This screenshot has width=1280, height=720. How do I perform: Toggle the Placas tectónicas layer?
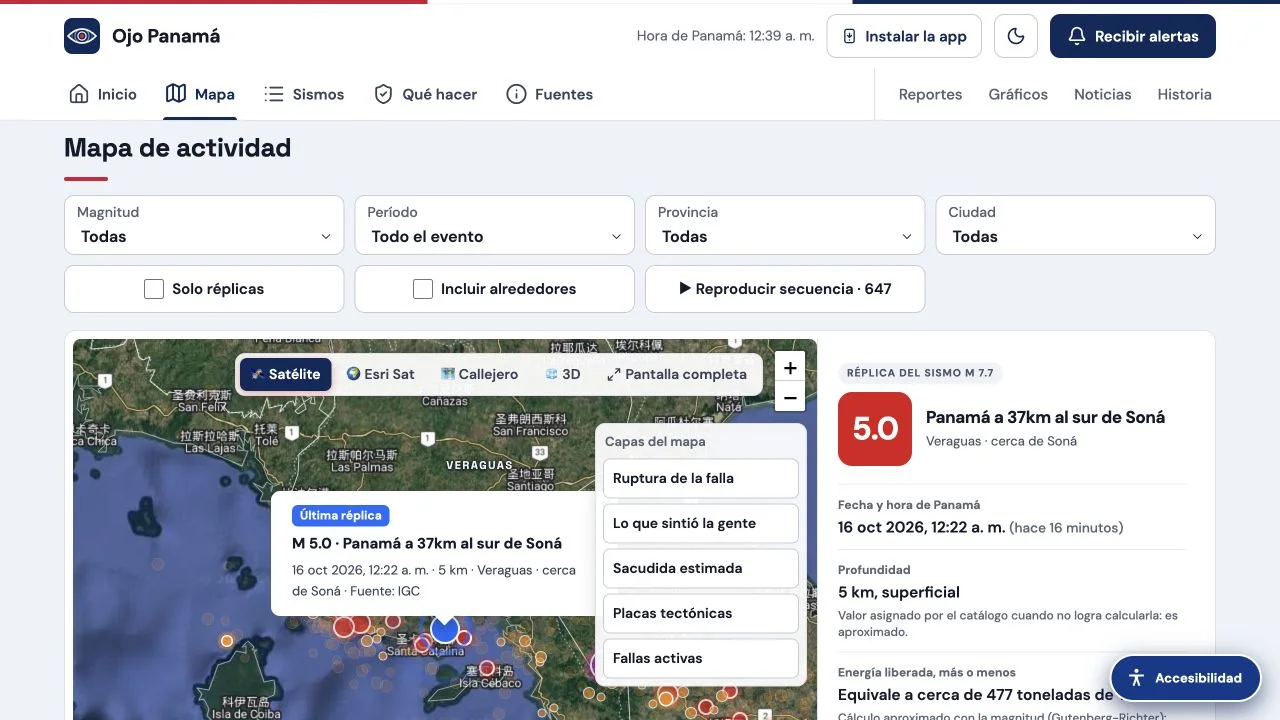point(701,613)
